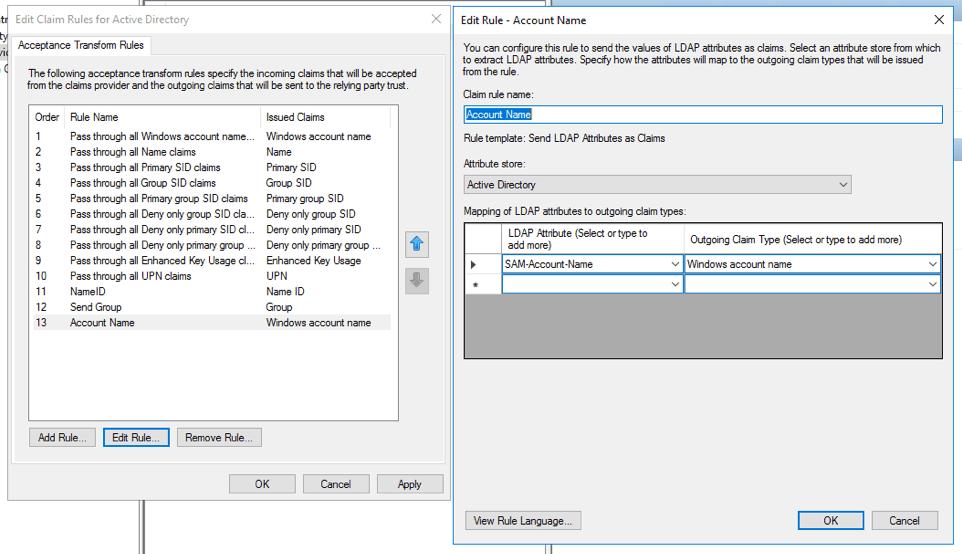Expand SAM-Account-Name LDAP attribute dropdown
The image size is (962, 554).
(675, 264)
